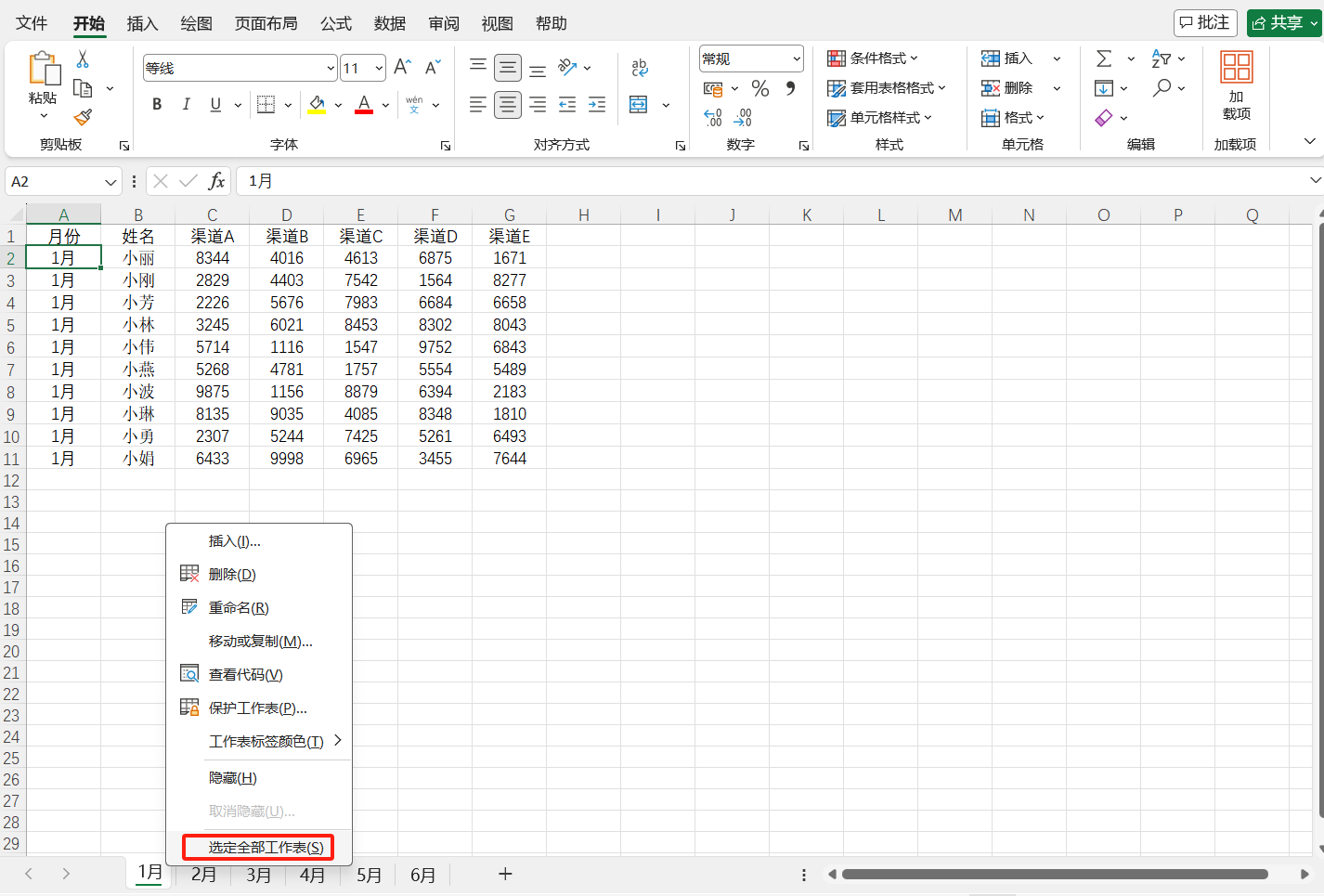Click the 格式刷 (Format Painter) icon
This screenshot has height=896, width=1324.
click(x=82, y=118)
